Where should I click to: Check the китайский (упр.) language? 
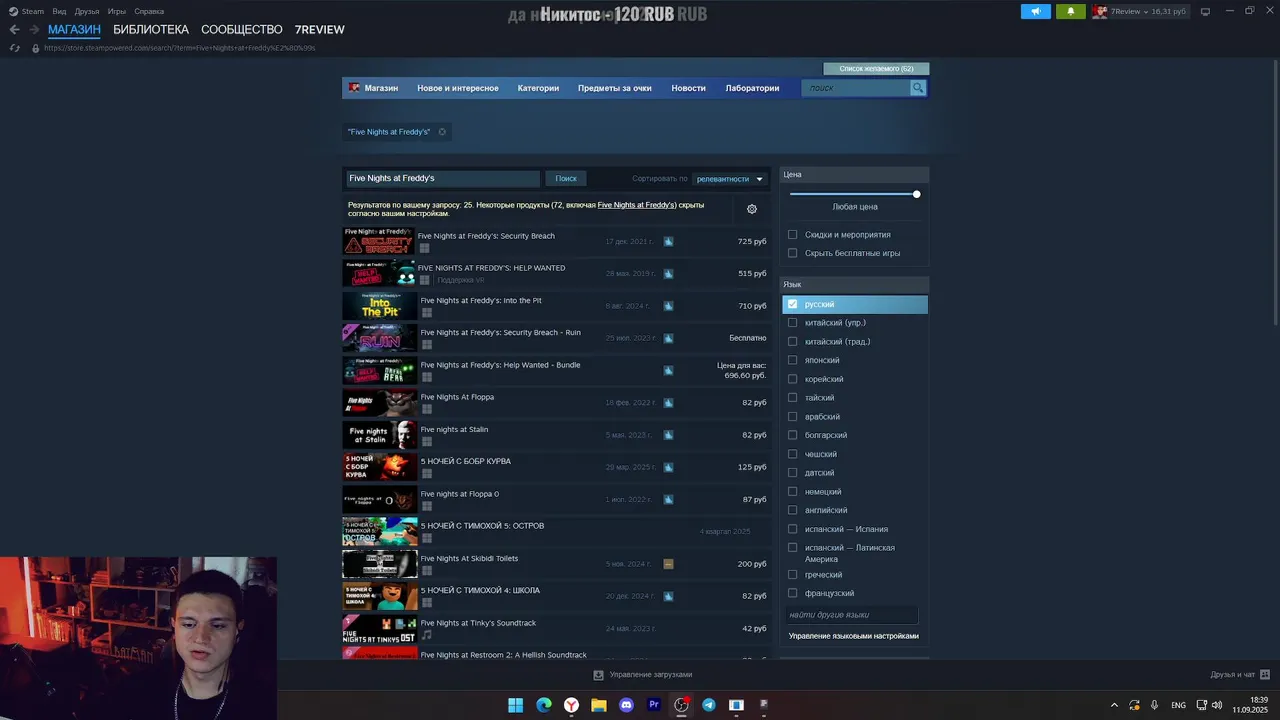[x=793, y=323]
